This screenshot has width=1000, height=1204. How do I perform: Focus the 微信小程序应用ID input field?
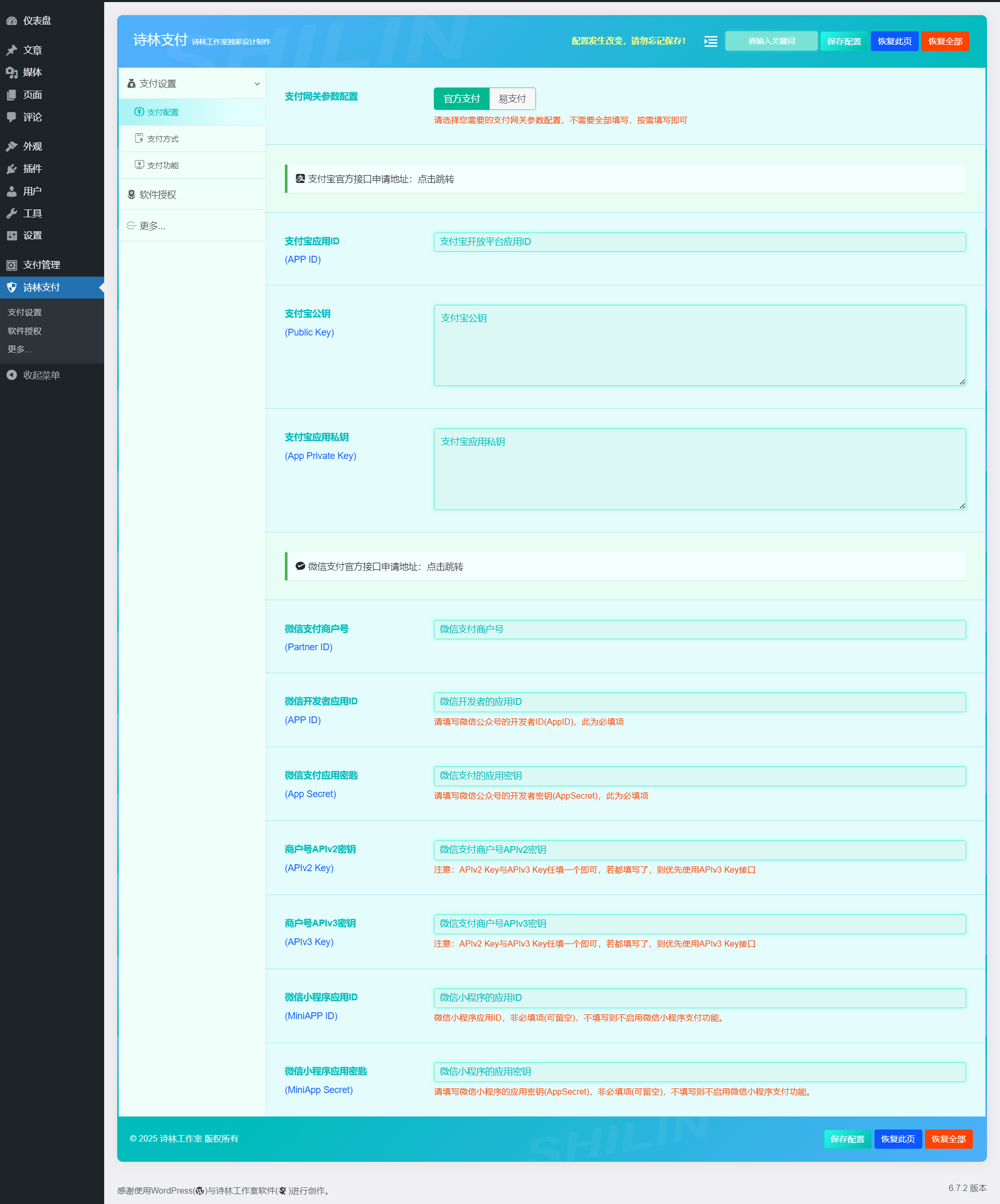coord(699,998)
